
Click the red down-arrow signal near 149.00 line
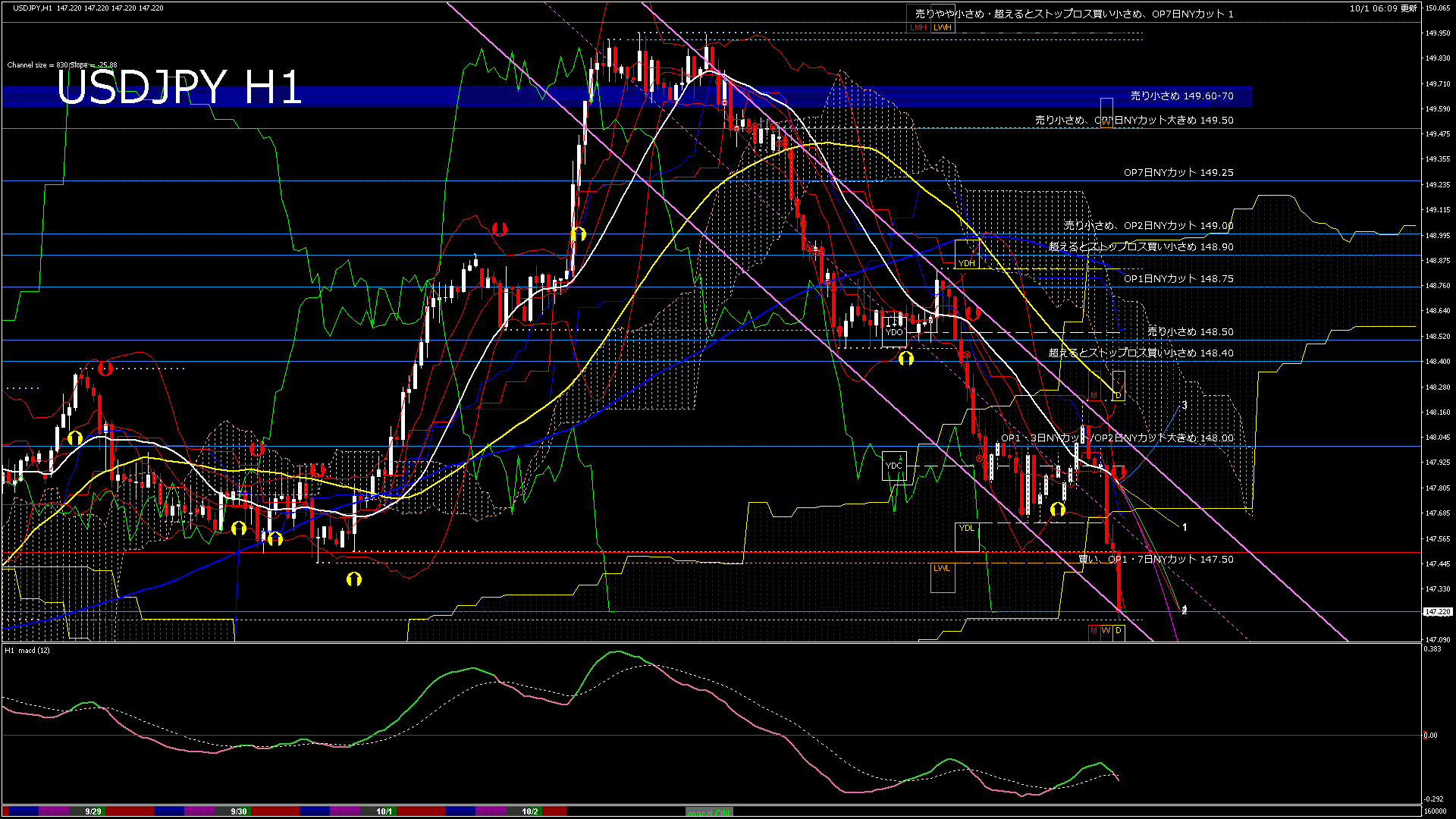[499, 228]
